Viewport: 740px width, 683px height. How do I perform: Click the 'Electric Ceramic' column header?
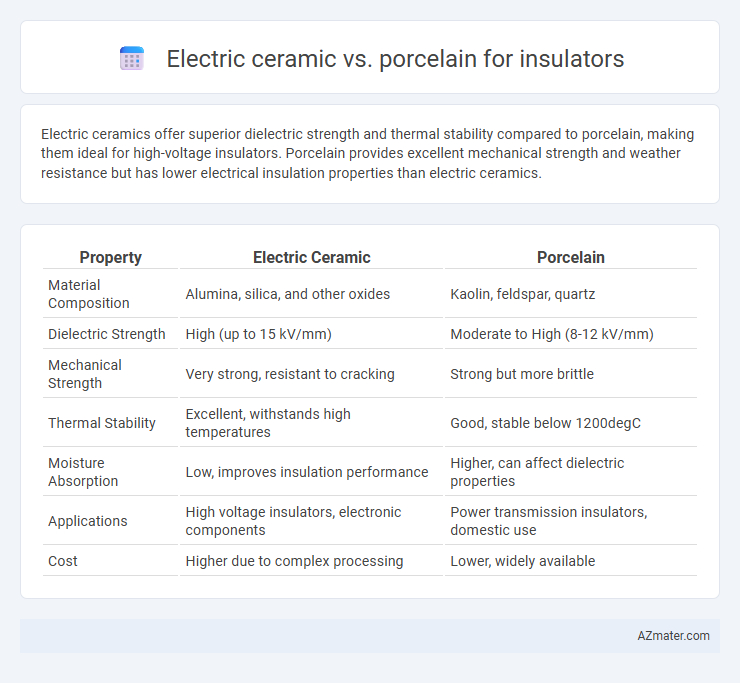coord(311,257)
